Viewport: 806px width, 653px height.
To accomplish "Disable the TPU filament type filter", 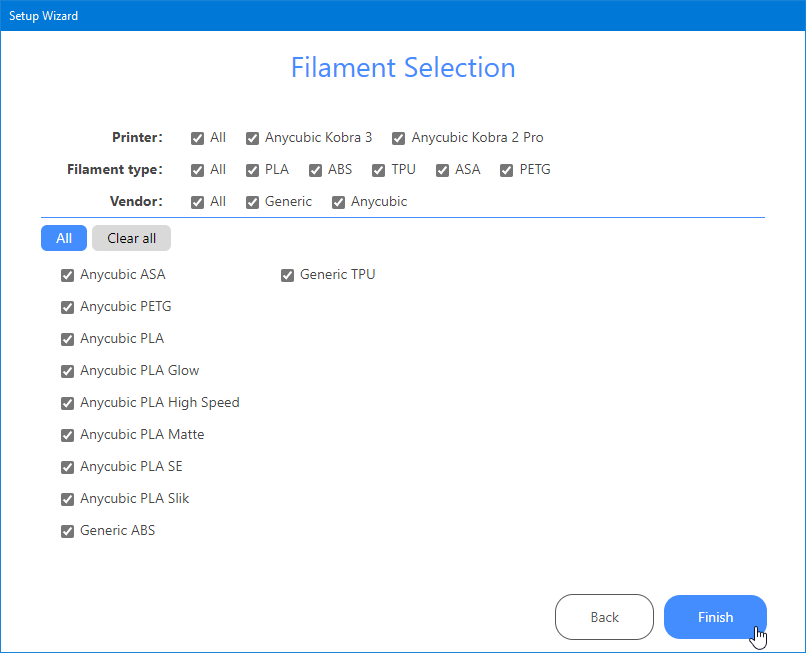I will (379, 170).
